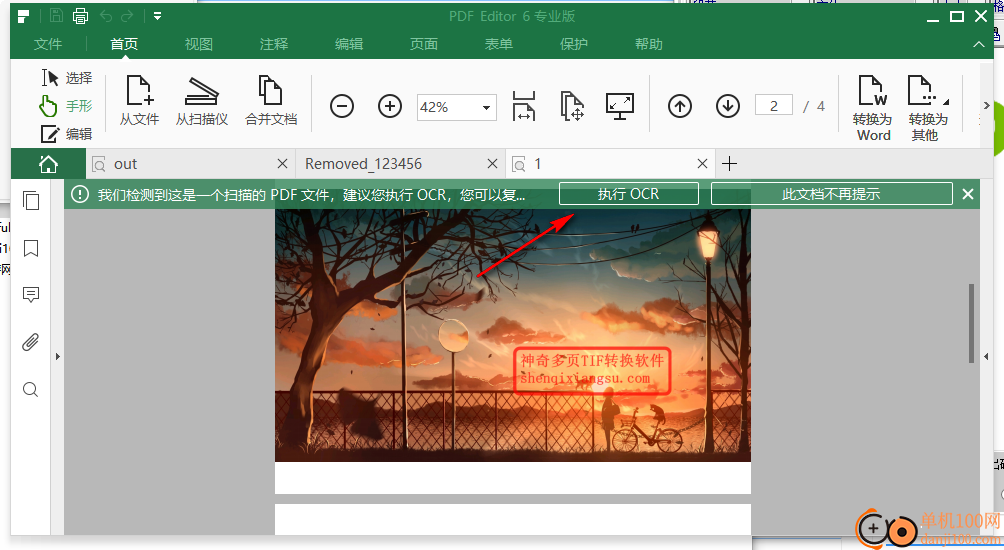Select the 手形 hand tool
Image resolution: width=1004 pixels, height=550 pixels.
[x=65, y=106]
